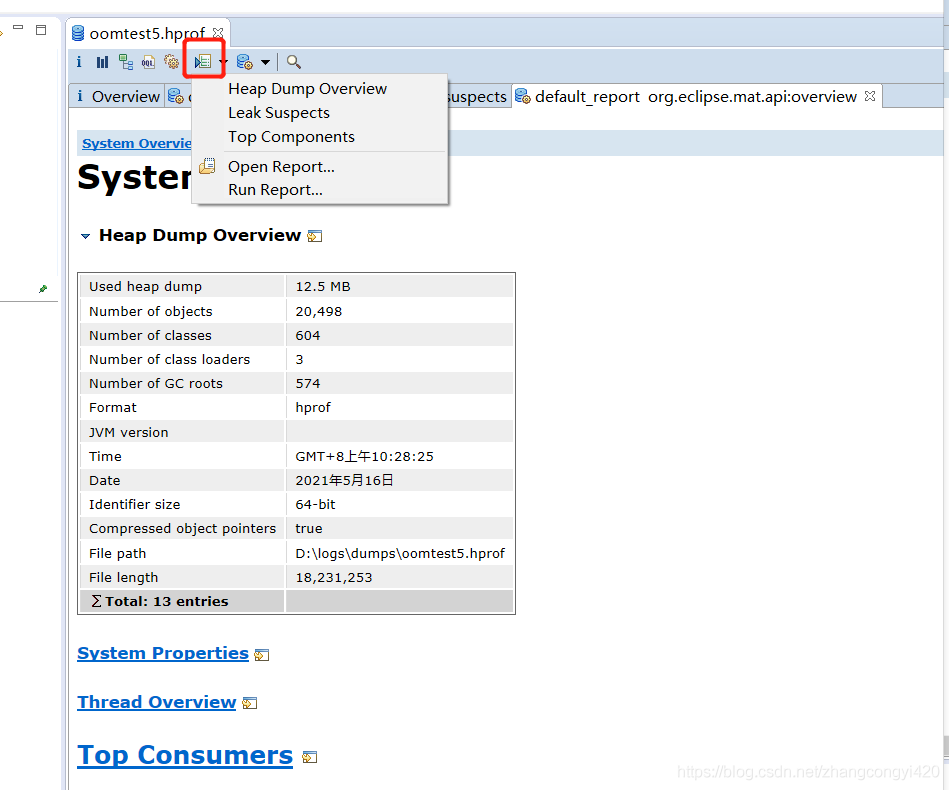Image resolution: width=949 pixels, height=790 pixels.
Task: Expand the Query Browser dropdown arrow
Action: coord(265,62)
